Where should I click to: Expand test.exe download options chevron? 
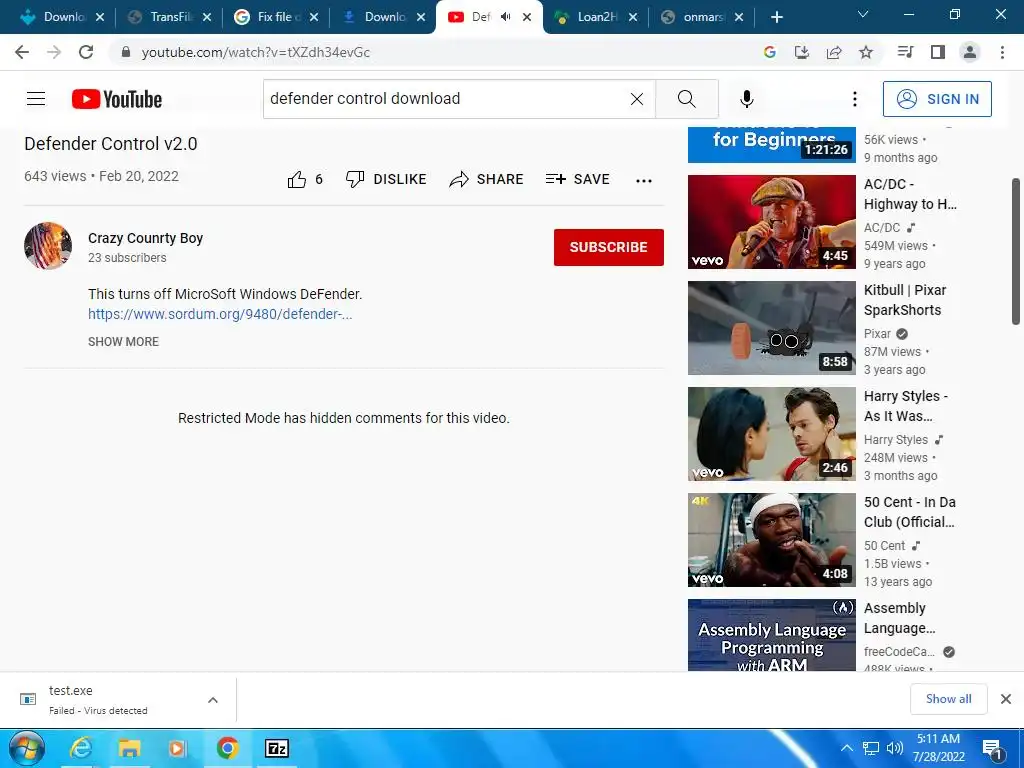click(x=212, y=700)
